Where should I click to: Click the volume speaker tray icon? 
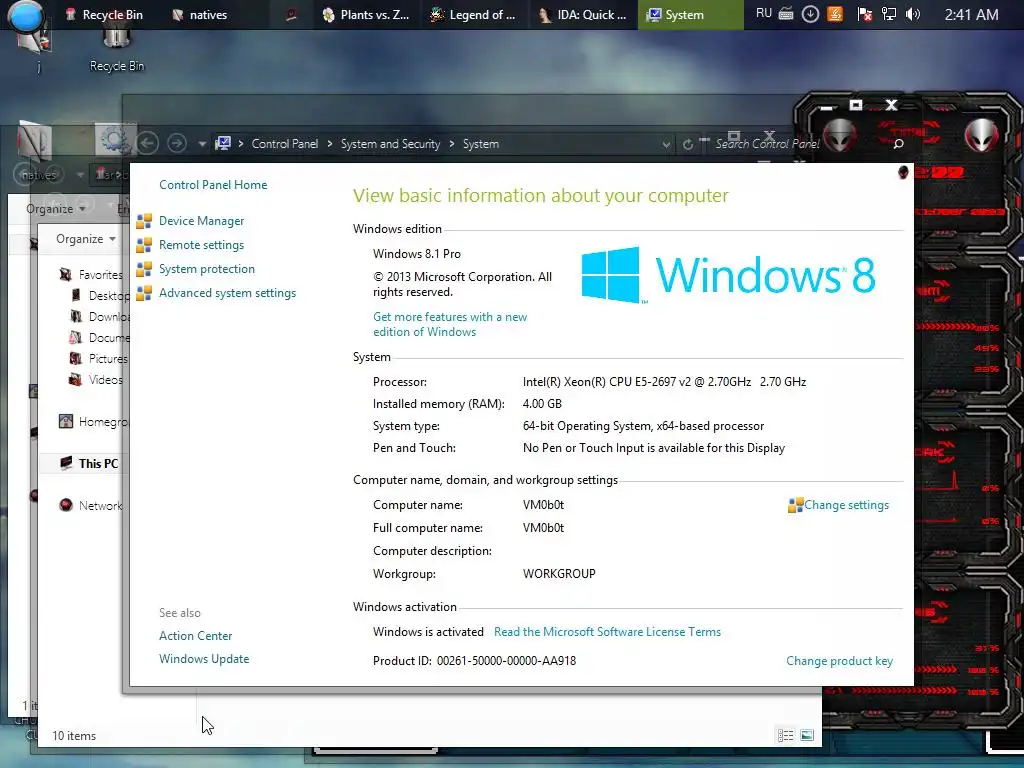pos(912,14)
